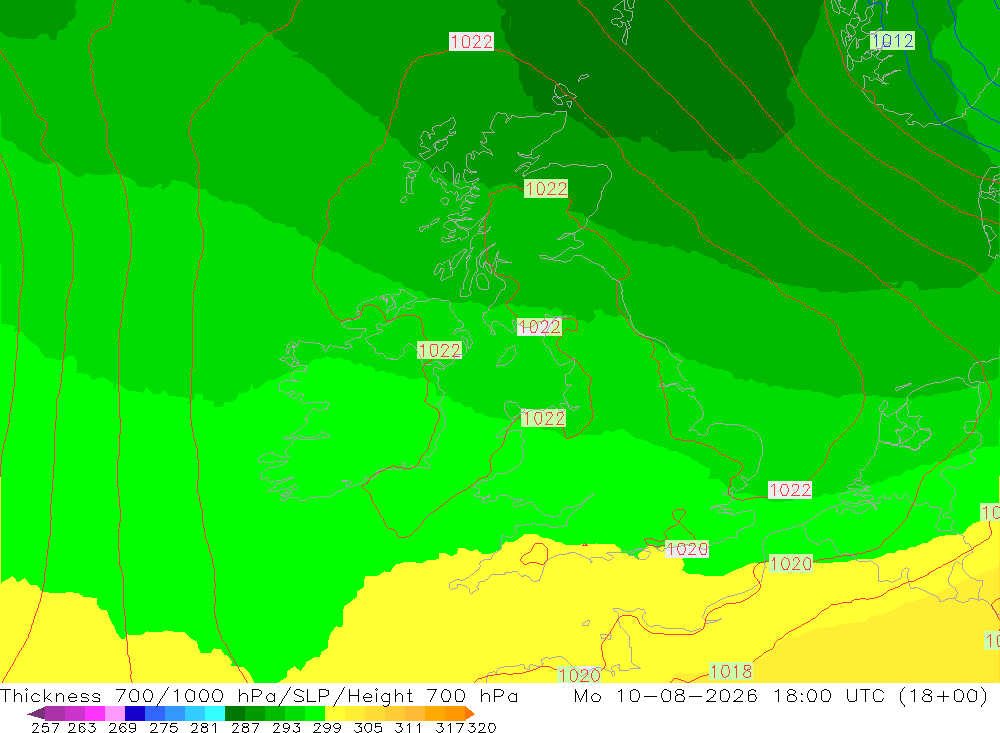The height and width of the screenshot is (733, 1000).
Task: Click legend value 320
Action: coord(482,728)
